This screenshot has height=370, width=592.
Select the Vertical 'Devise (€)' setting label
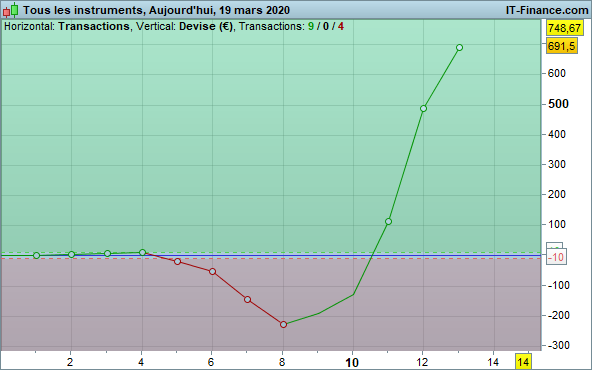click(x=206, y=26)
